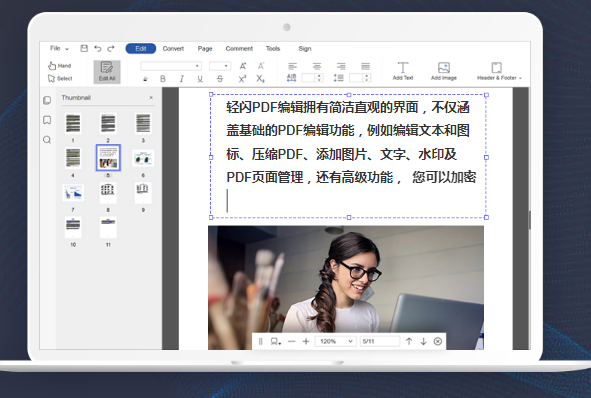Open the Tools tab
591x398 pixels.
(x=273, y=49)
